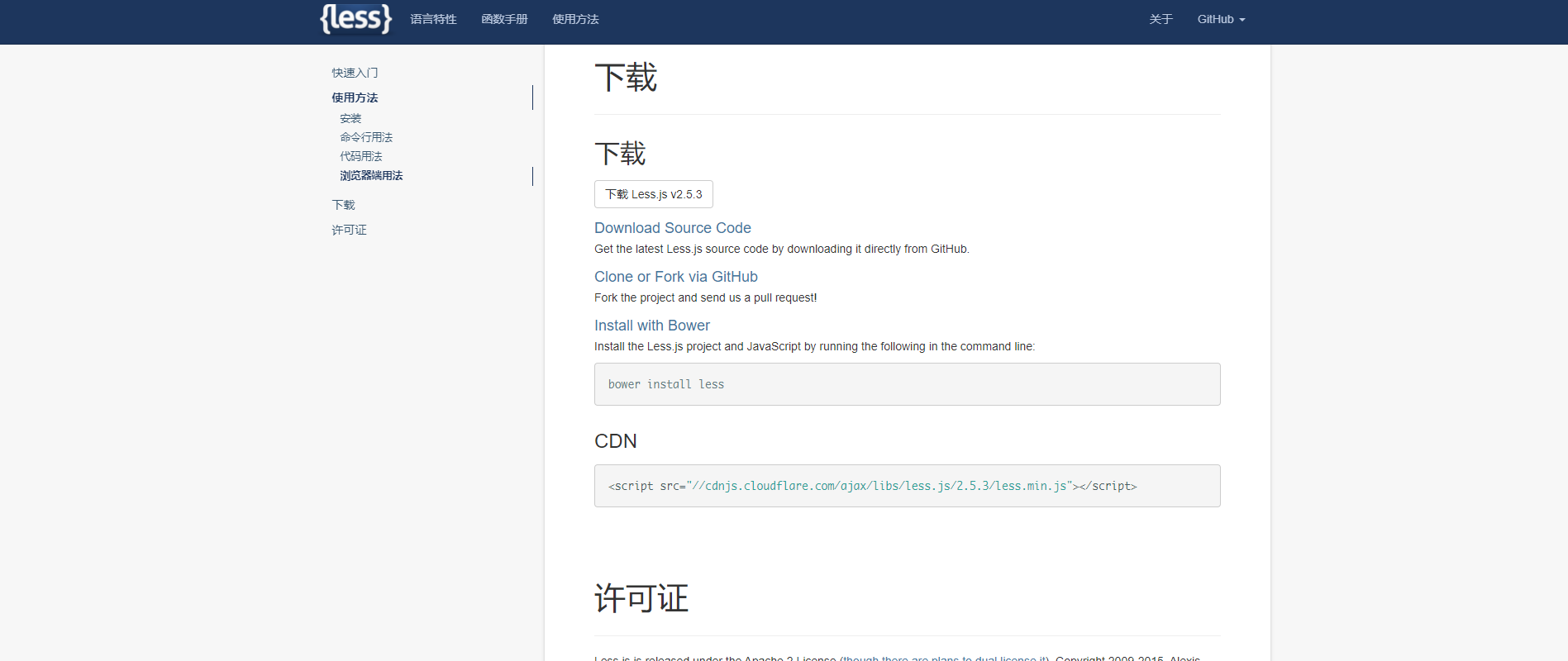
Task: Open the Install with Bower link
Action: [652, 326]
